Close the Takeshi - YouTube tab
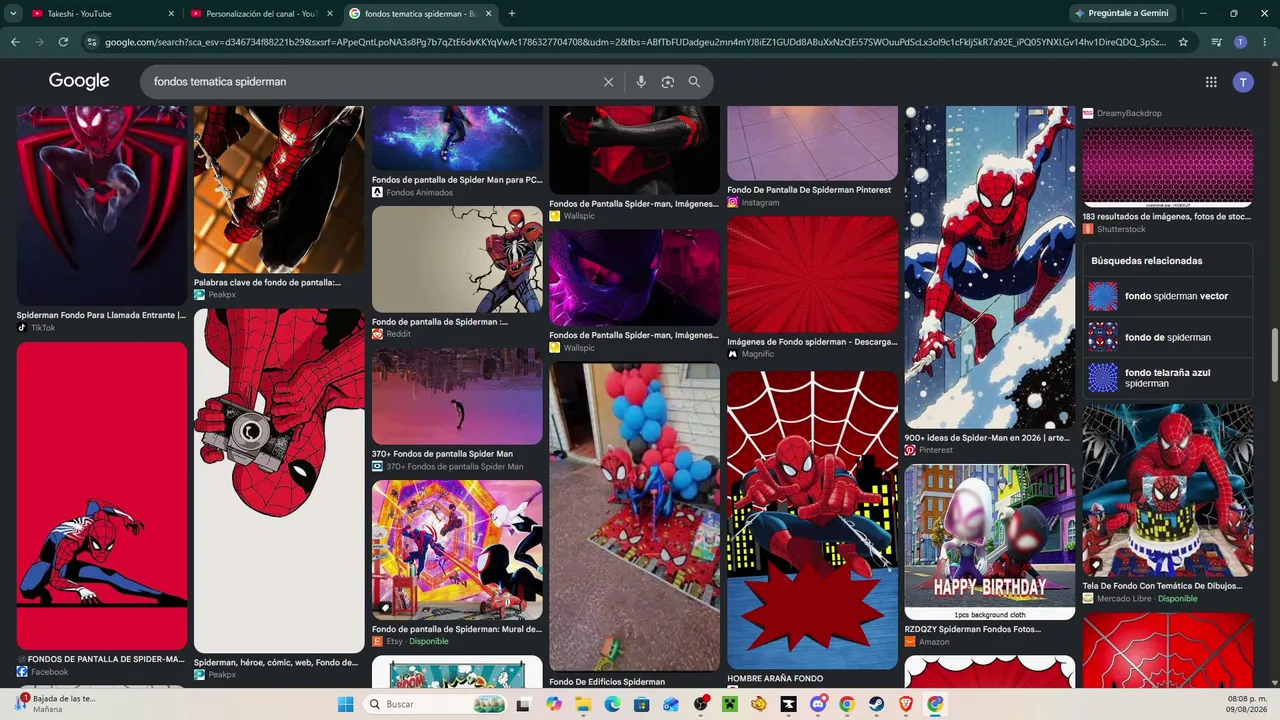 tap(171, 14)
